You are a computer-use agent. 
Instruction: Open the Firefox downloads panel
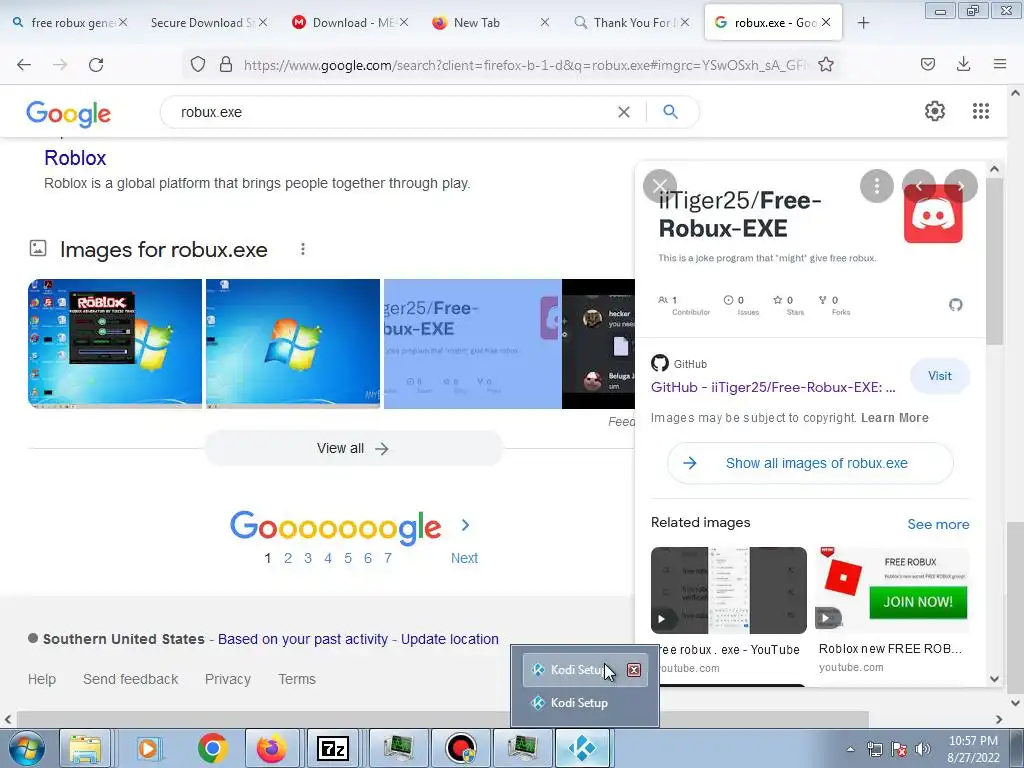point(963,64)
